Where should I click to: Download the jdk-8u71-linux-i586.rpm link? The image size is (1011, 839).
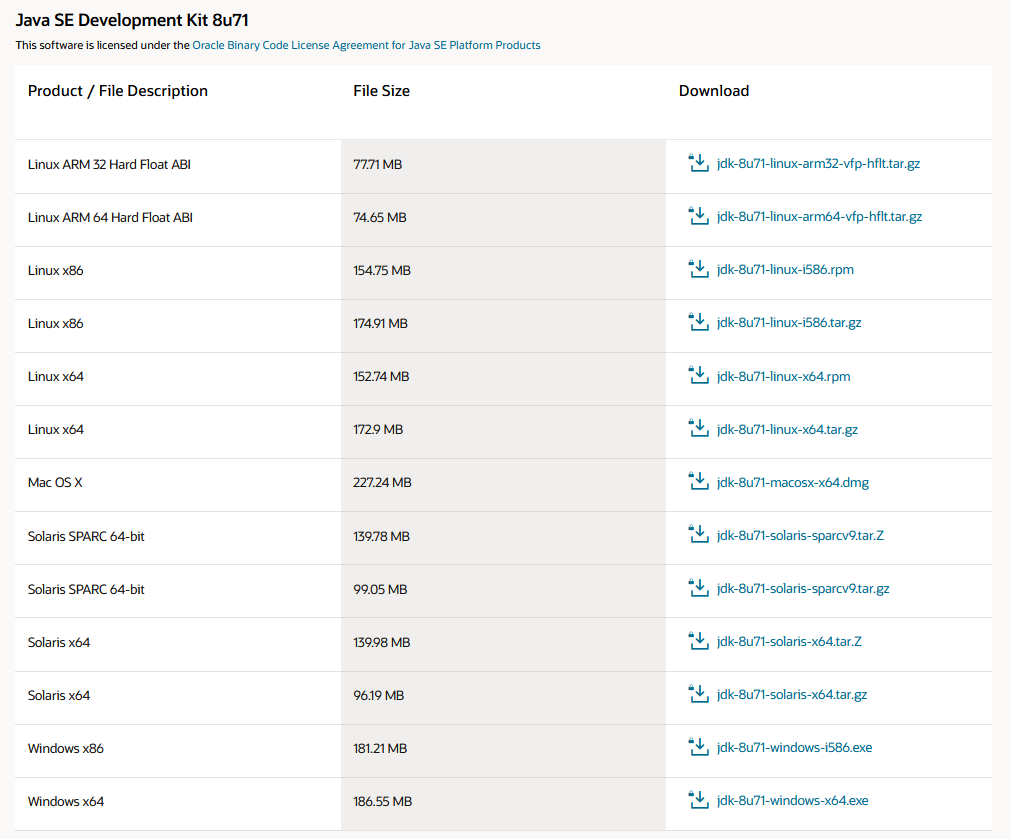pyautogui.click(x=785, y=270)
